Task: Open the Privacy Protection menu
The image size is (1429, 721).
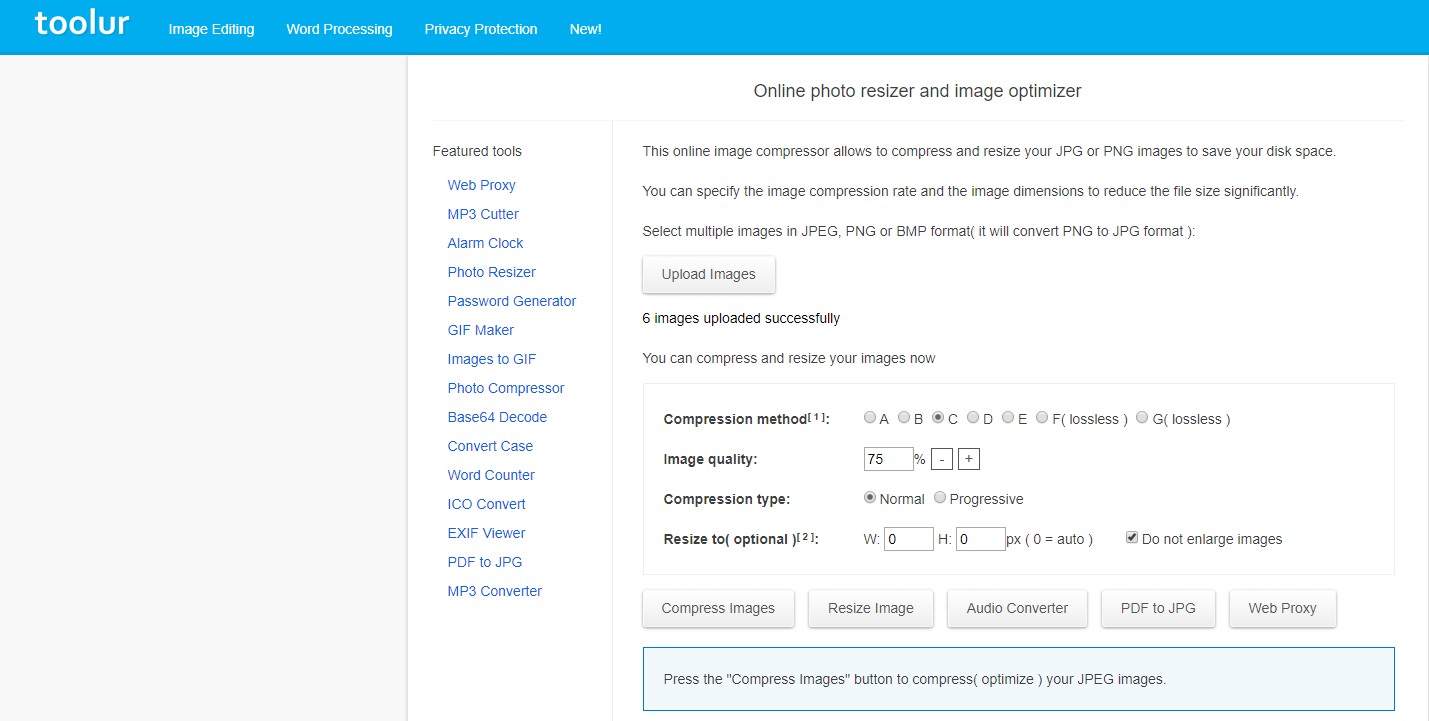Action: click(481, 29)
